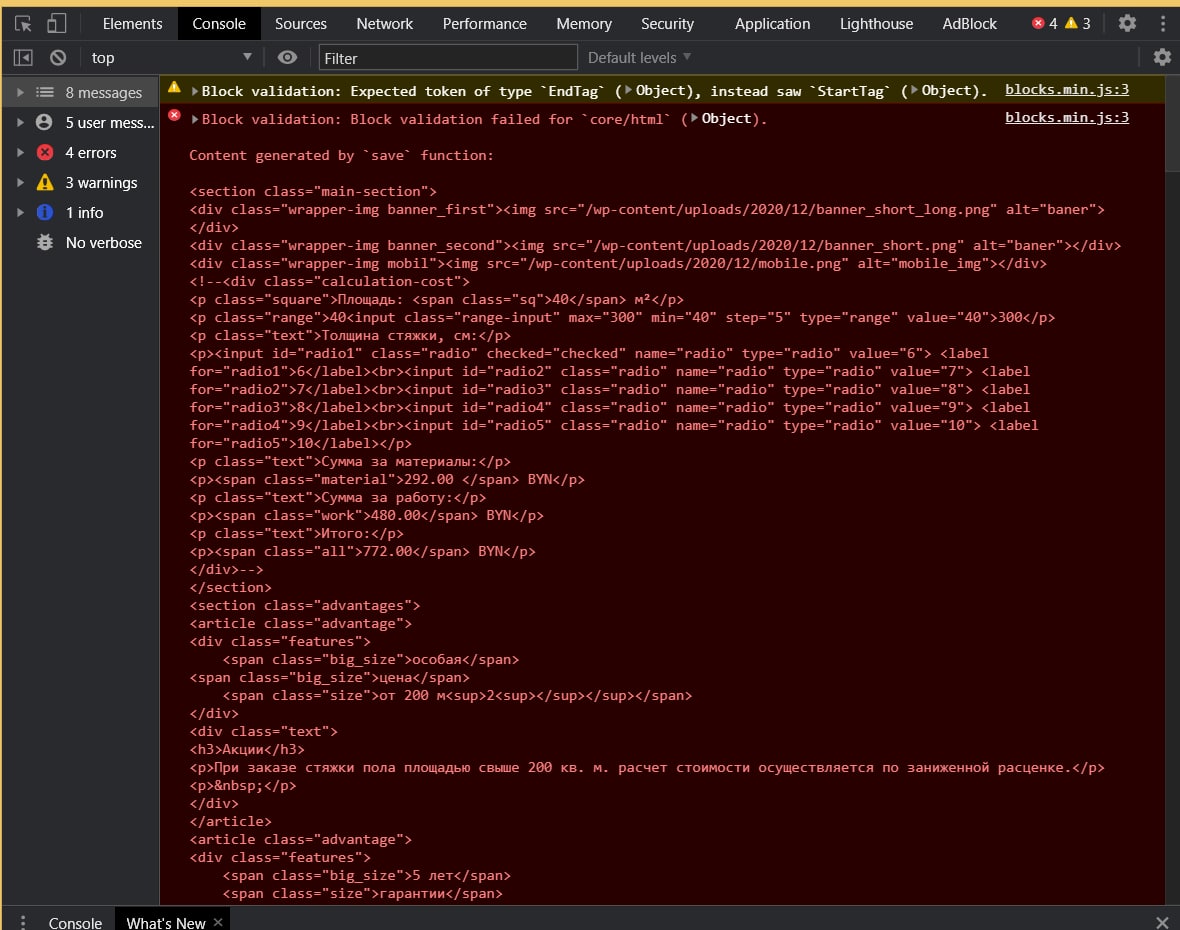Expand the StartTag Object in warning

915,90
